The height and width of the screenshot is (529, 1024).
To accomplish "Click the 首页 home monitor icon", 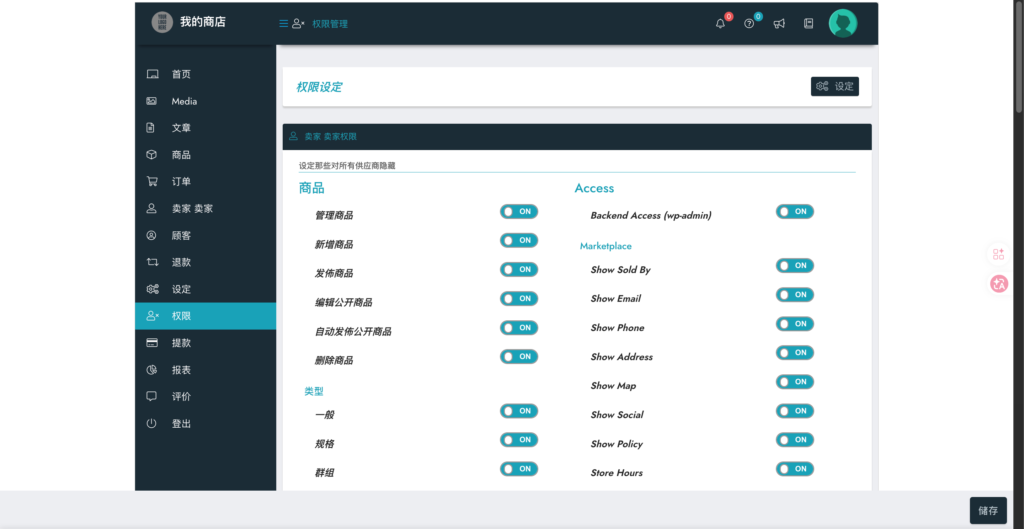I will [152, 74].
